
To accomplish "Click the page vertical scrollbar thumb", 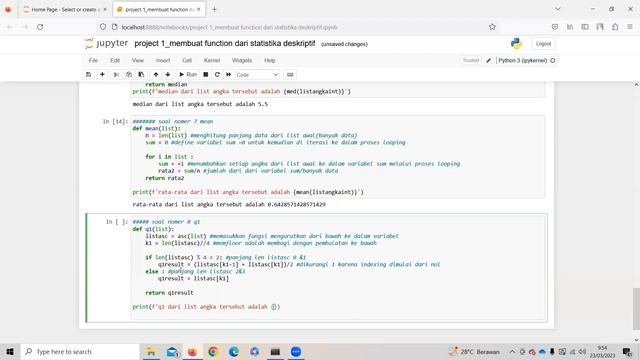I will click(x=636, y=308).
